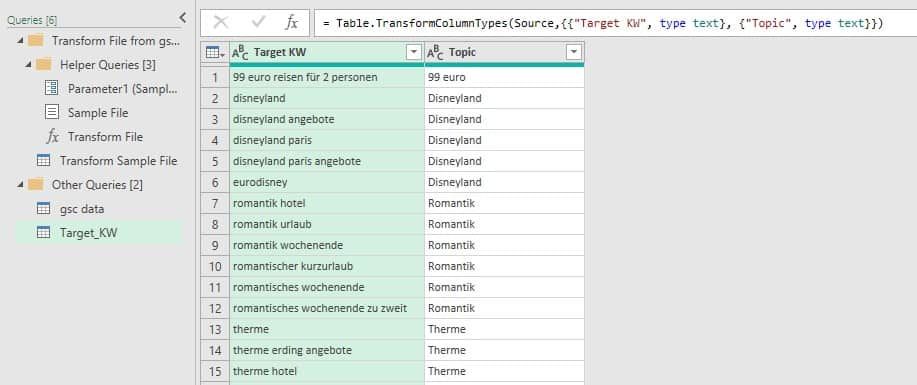917x385 pixels.
Task: Select the Other Queries folder icon
Action: click(36, 184)
